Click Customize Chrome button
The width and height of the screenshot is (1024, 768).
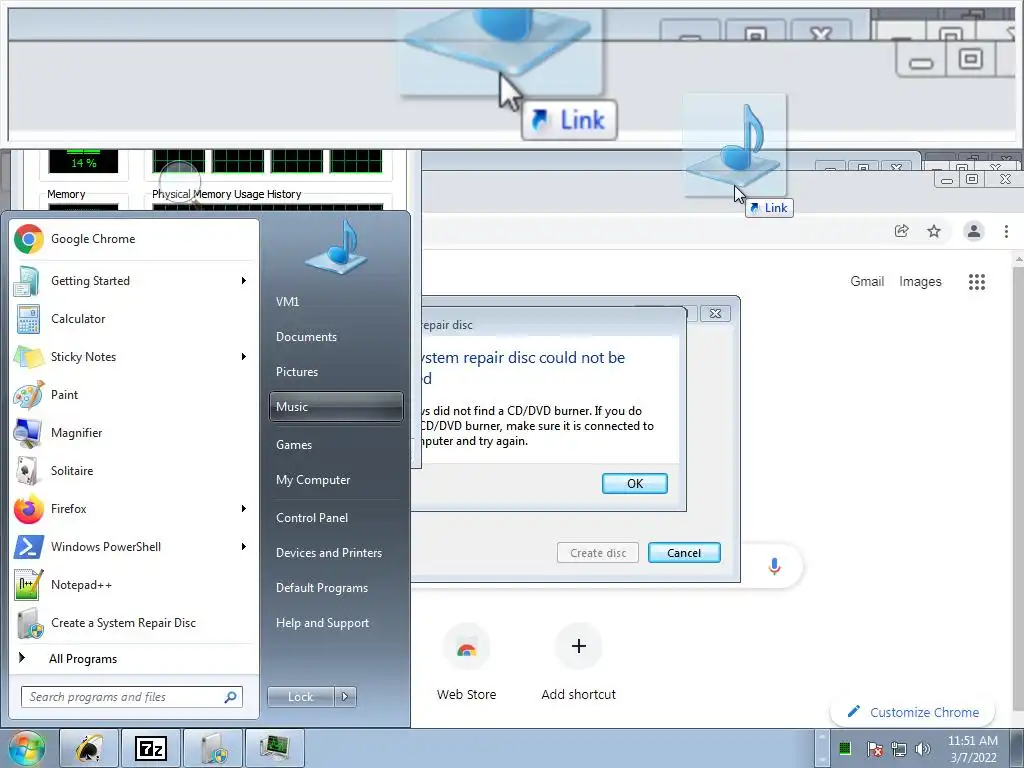pyautogui.click(x=912, y=712)
